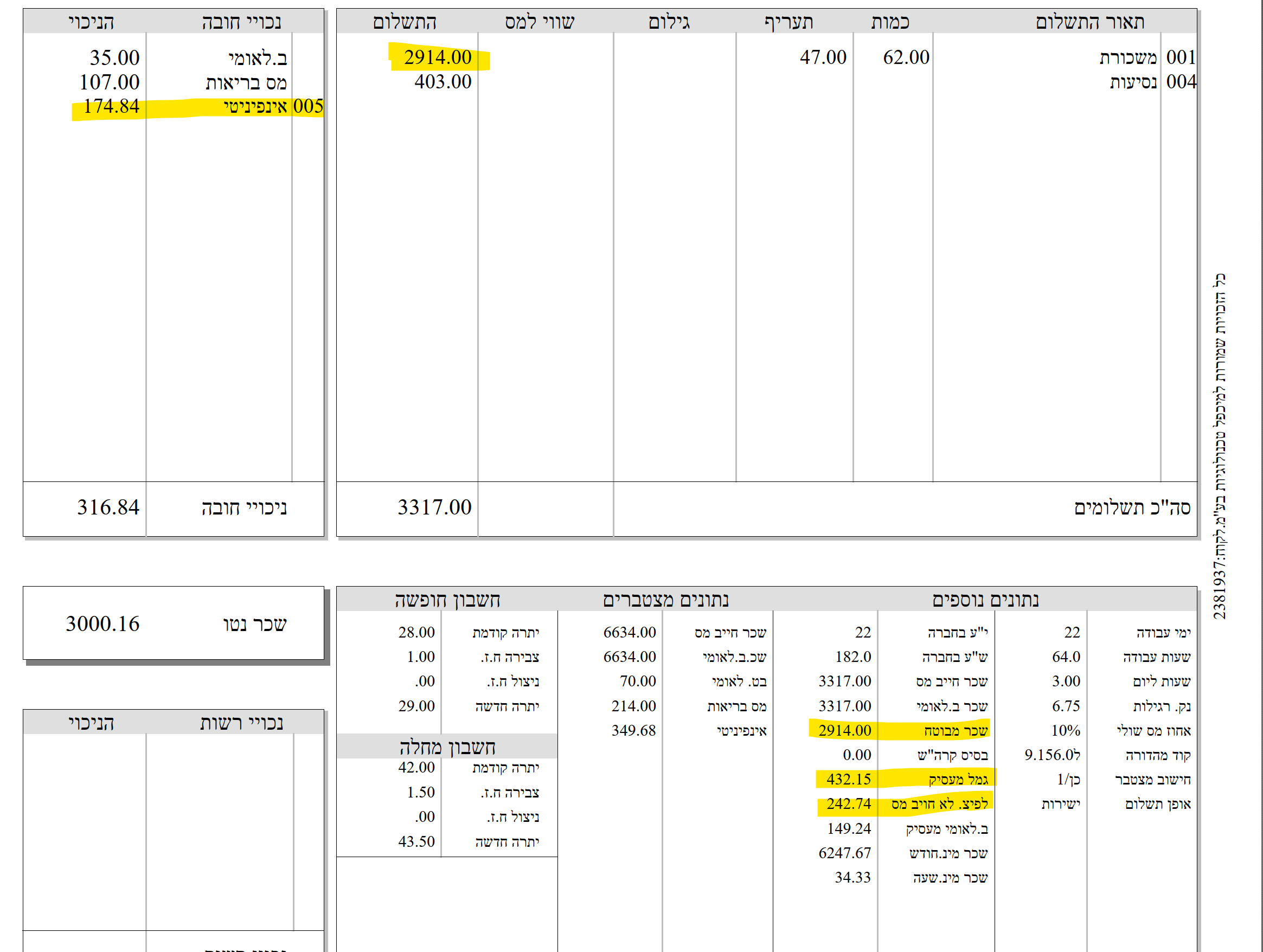
Task: Click the 'נכויי רשות' optional deductions header
Action: pyautogui.click(x=241, y=723)
